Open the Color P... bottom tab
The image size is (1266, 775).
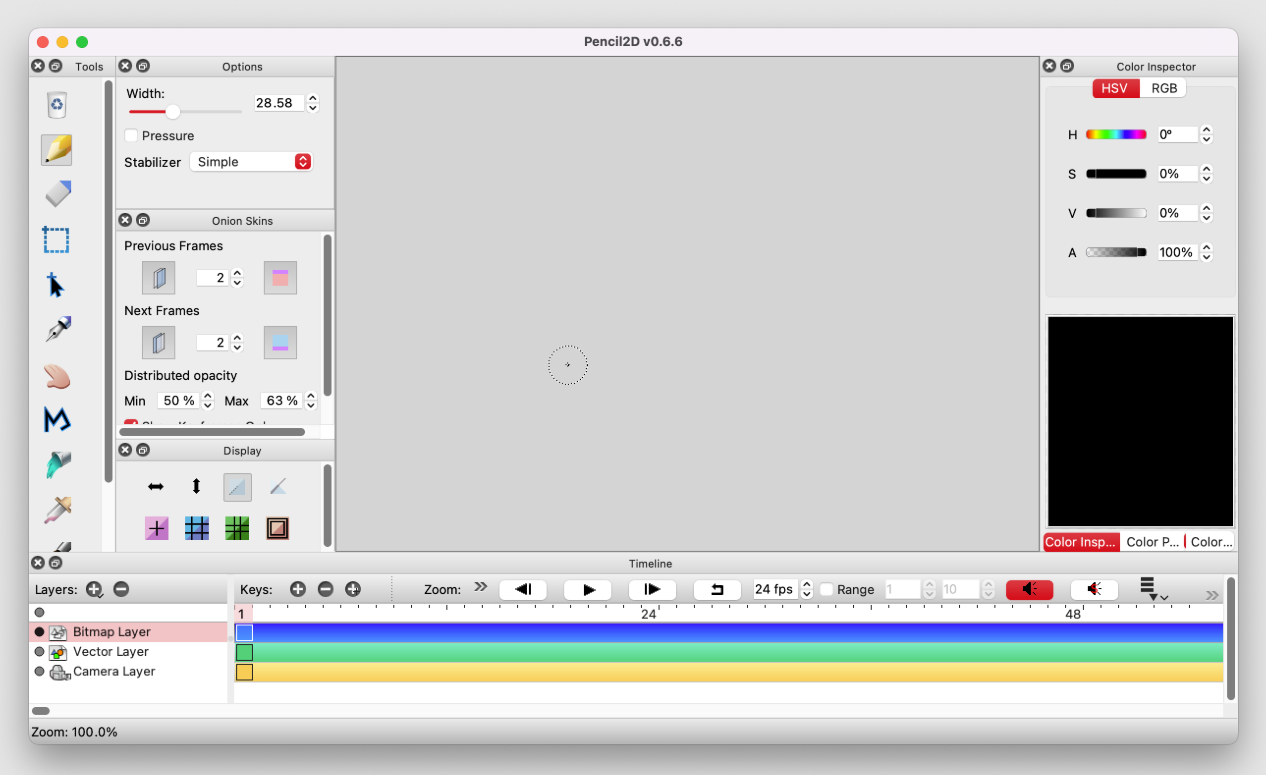[x=1153, y=542]
